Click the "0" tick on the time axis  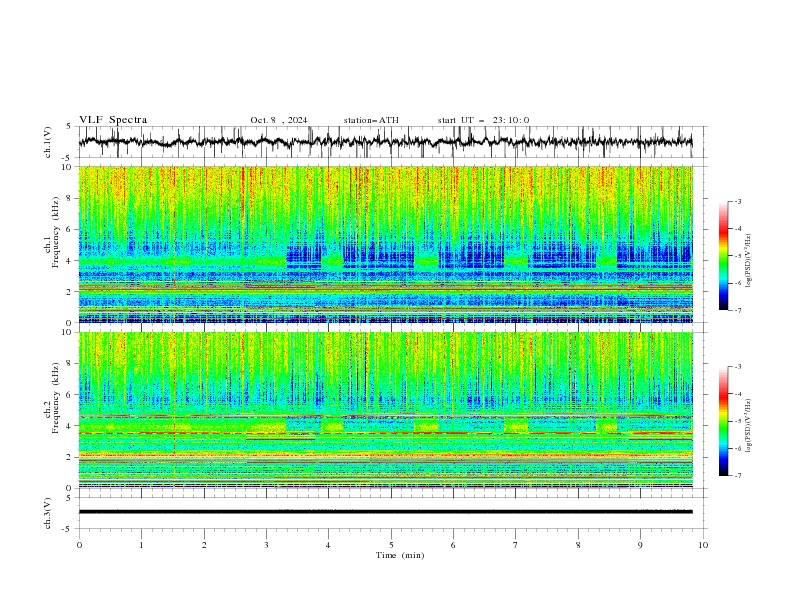(79, 545)
